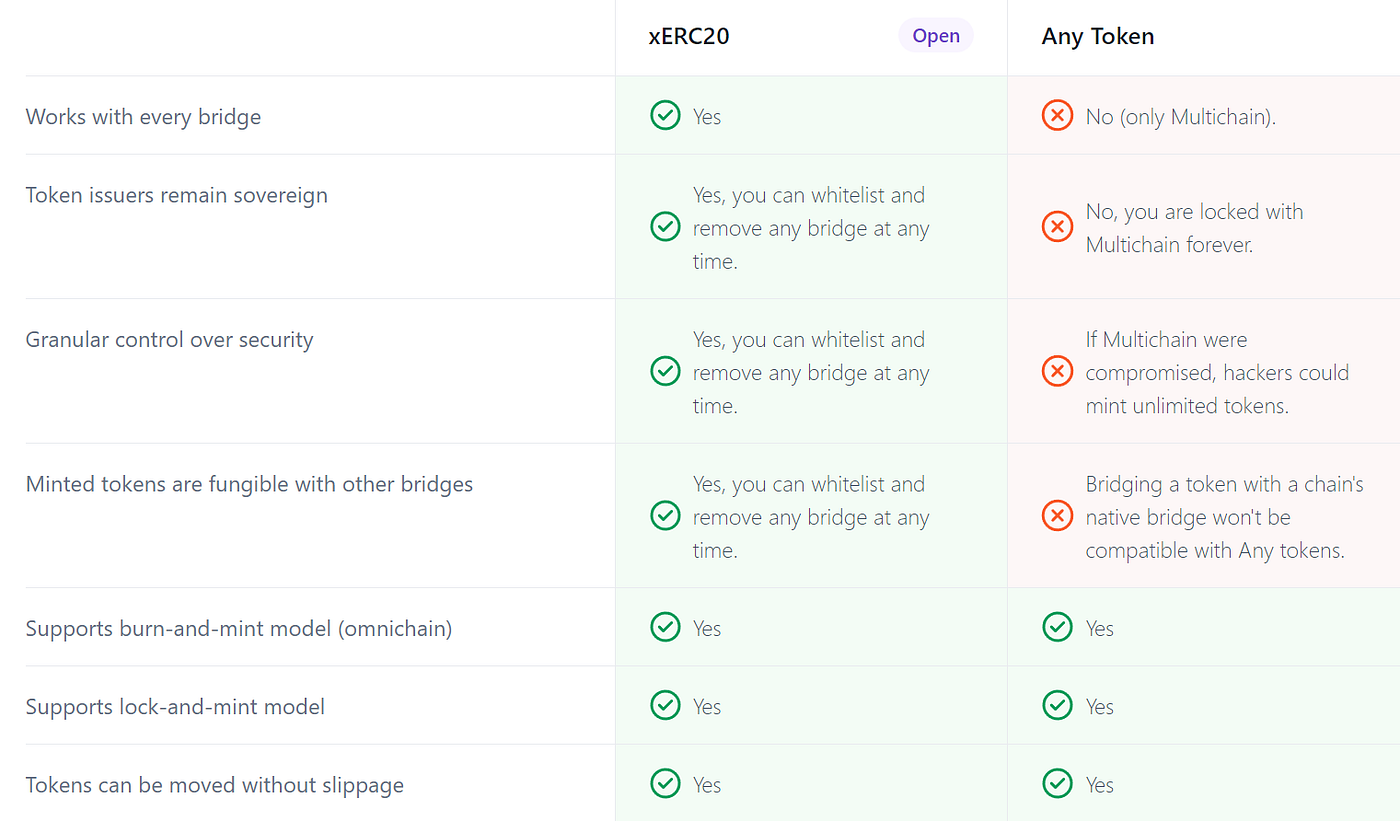Click the red X icon next to 'native bridge won't be compatible'
This screenshot has height=821, width=1400.
click(x=1057, y=516)
